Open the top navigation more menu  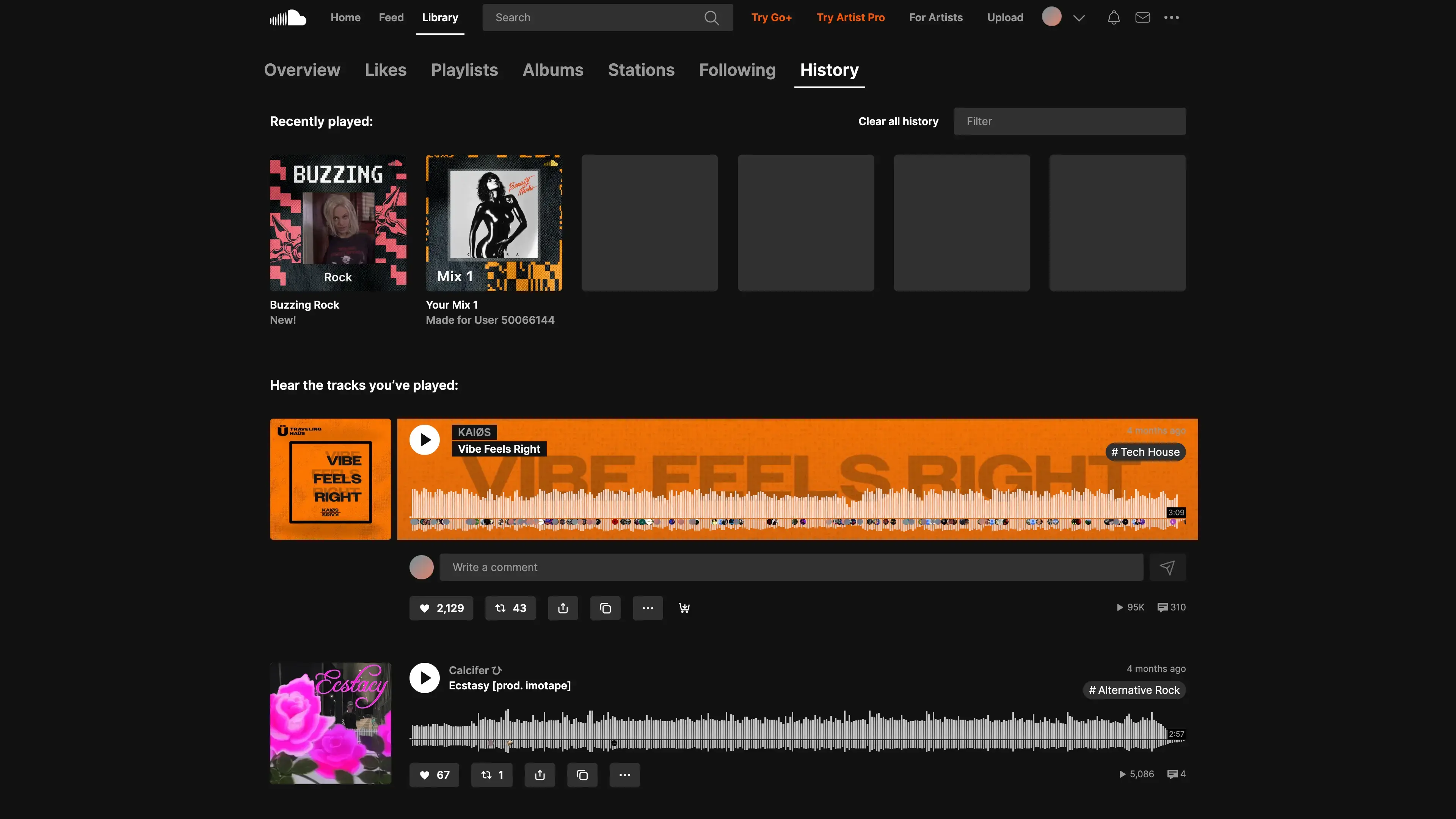pyautogui.click(x=1171, y=17)
